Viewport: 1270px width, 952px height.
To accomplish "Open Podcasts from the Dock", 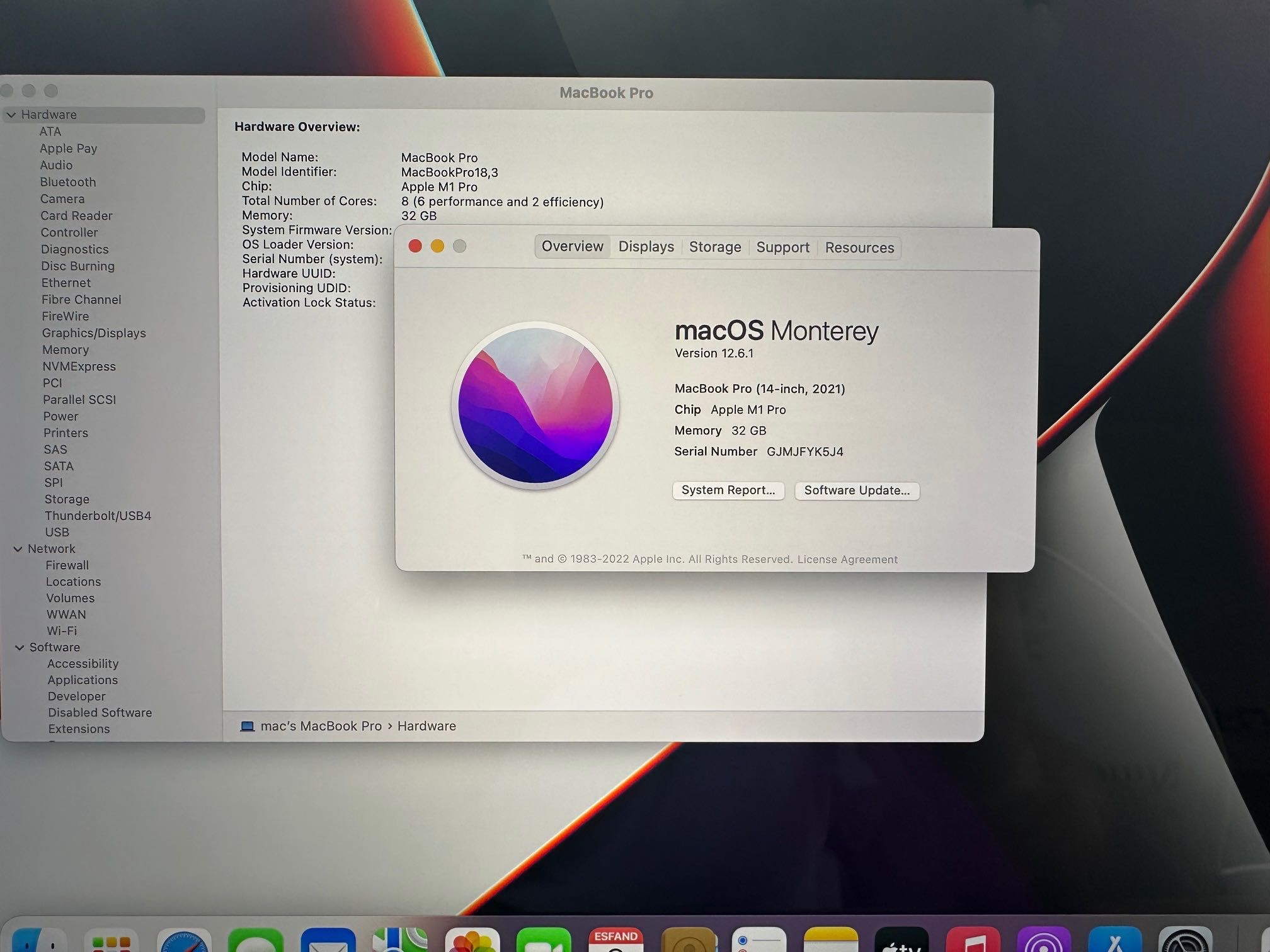I will (x=1044, y=941).
